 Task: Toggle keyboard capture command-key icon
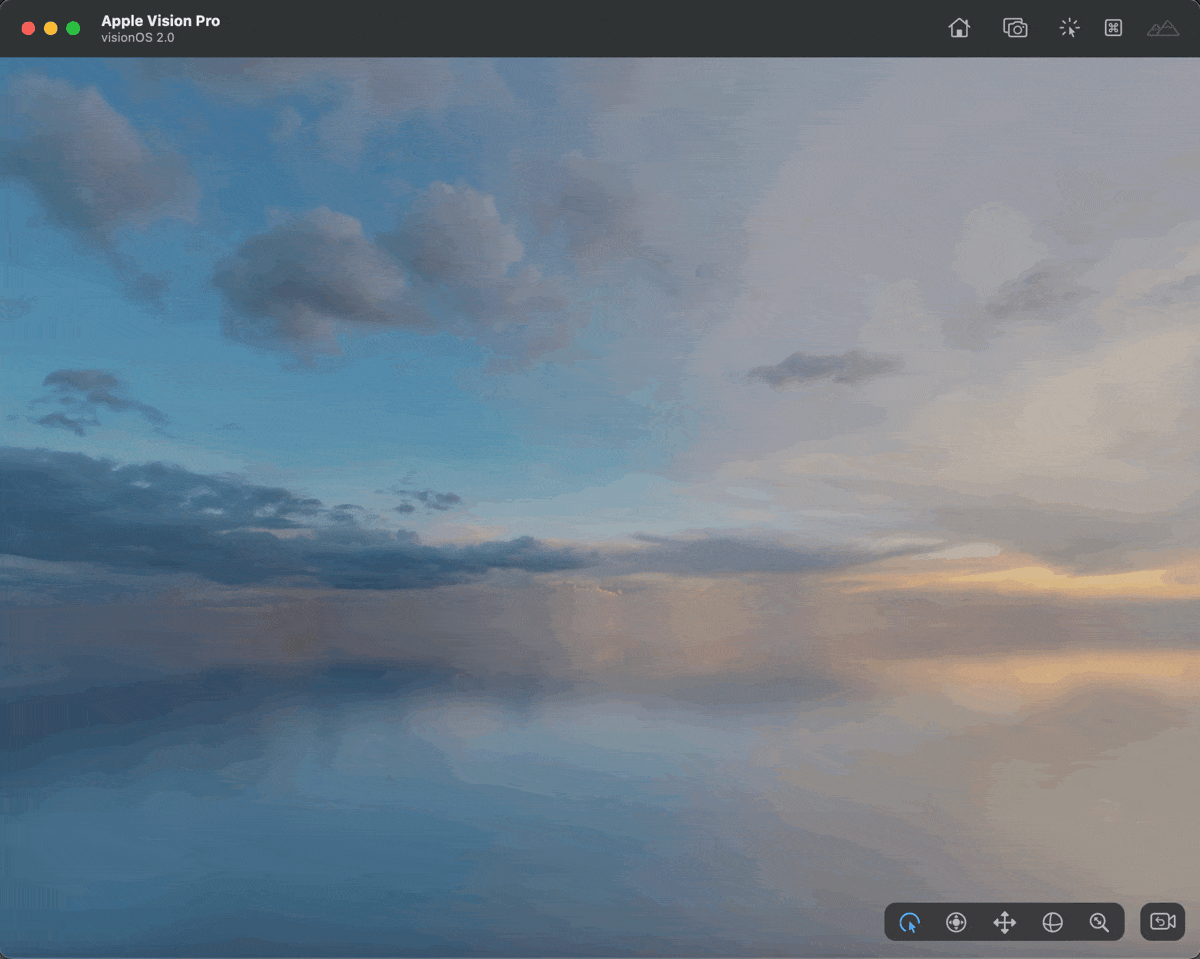[1113, 28]
